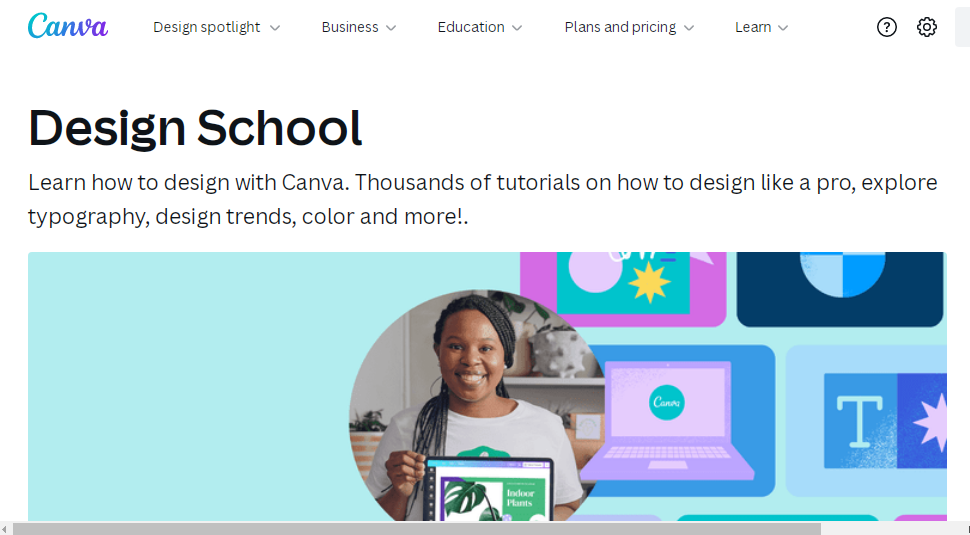
Task: Expand the chevron next to Design spotlight
Action: click(275, 28)
